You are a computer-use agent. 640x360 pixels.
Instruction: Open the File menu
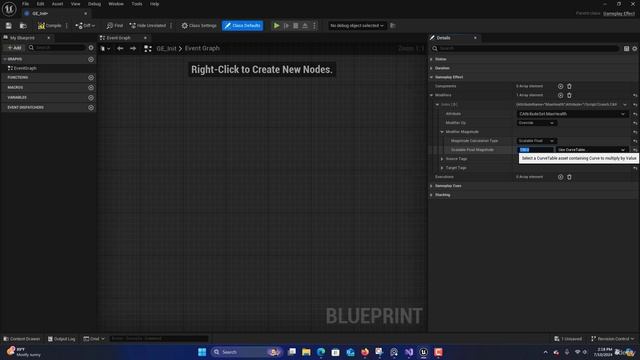point(25,4)
